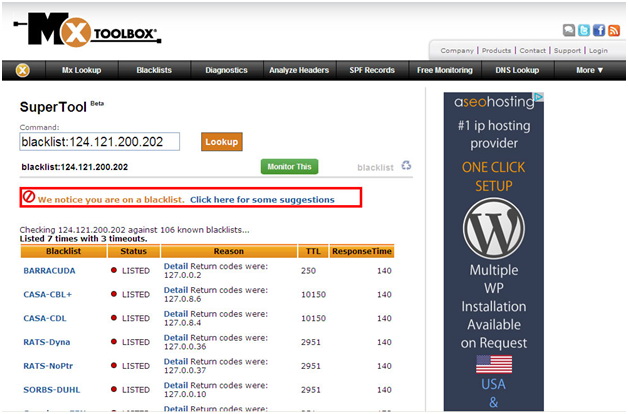
Task: Click red status dot in RATS-NoPtr row
Action: (x=114, y=365)
